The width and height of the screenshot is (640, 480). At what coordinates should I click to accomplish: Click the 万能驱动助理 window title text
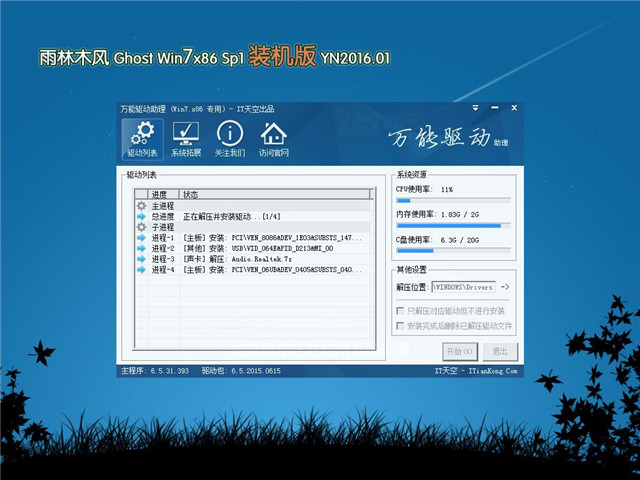[197, 109]
